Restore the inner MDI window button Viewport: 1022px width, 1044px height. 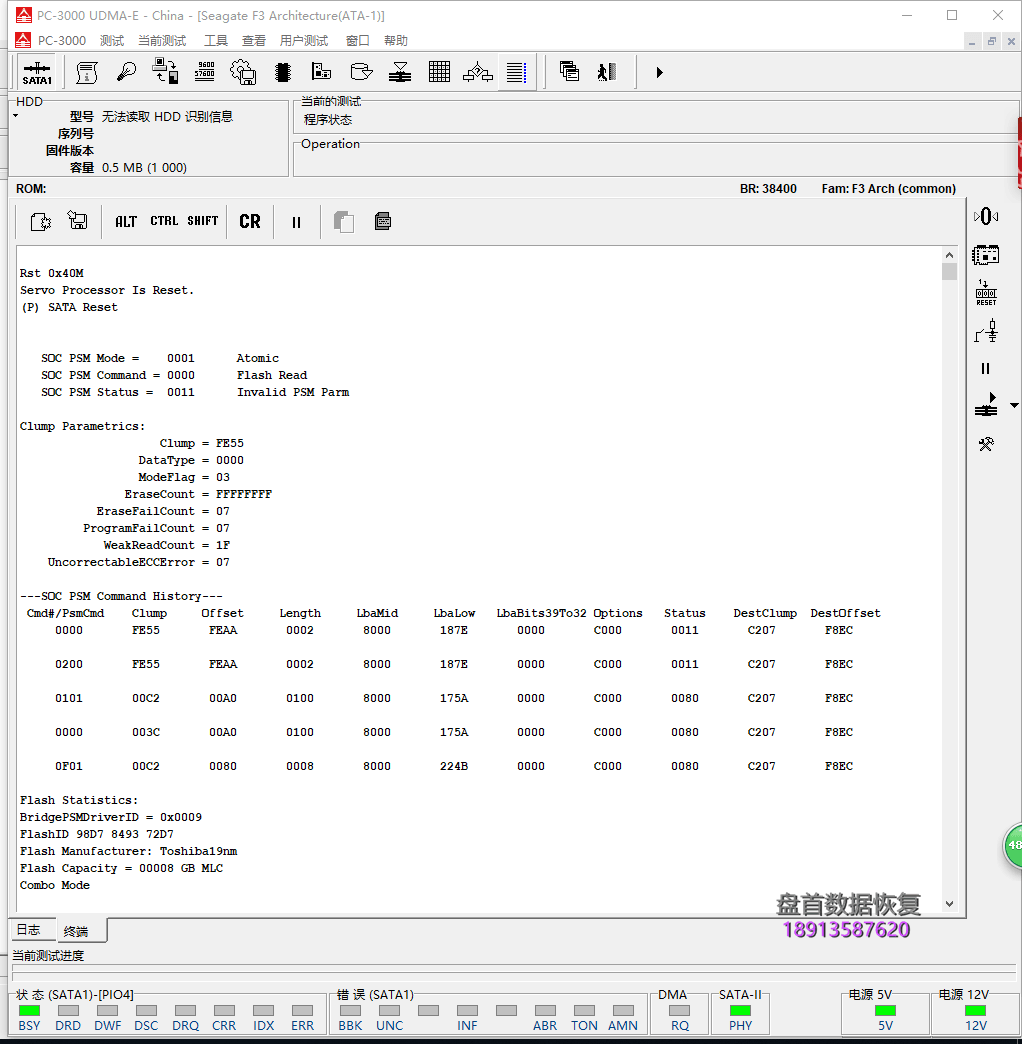pos(991,41)
